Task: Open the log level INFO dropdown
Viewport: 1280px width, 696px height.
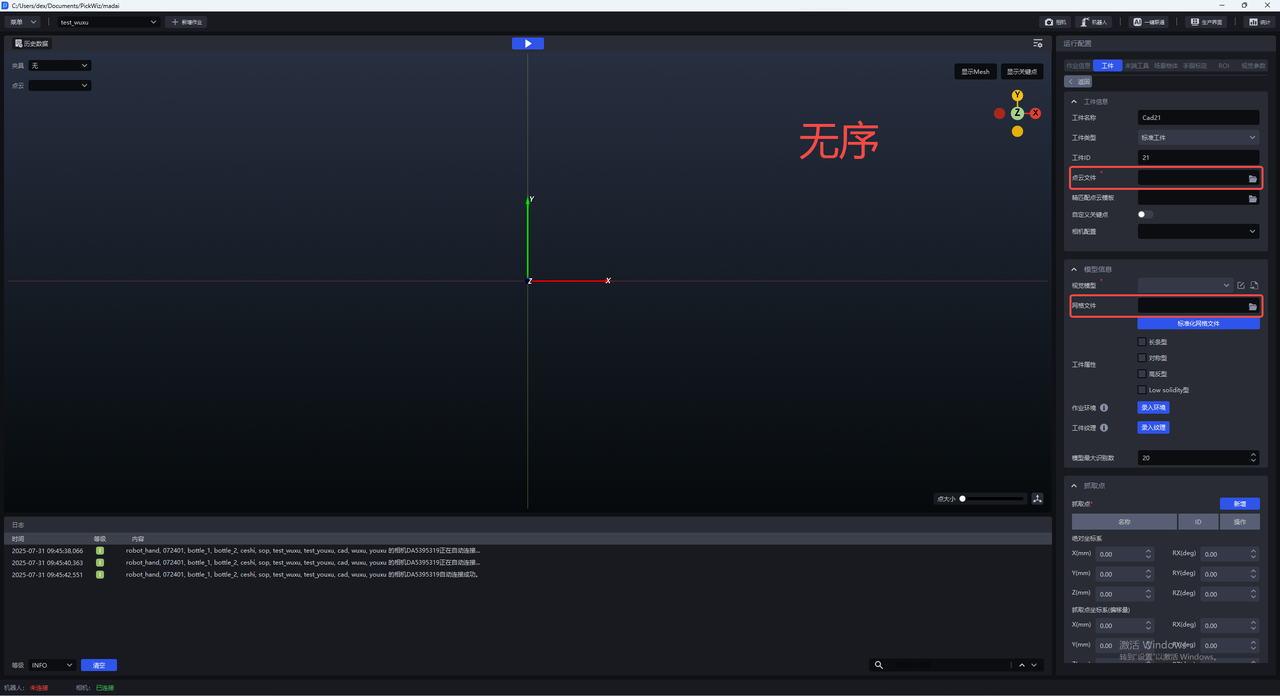Action: (x=52, y=665)
